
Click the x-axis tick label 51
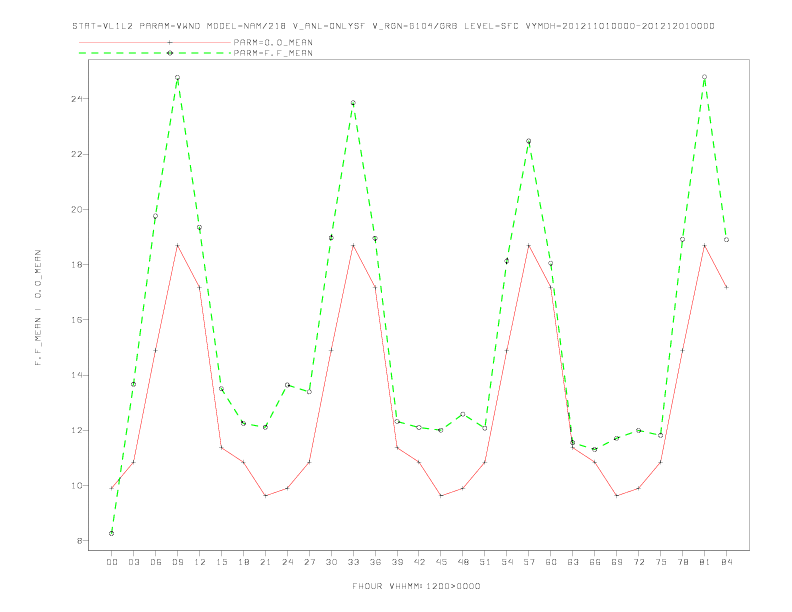485,562
